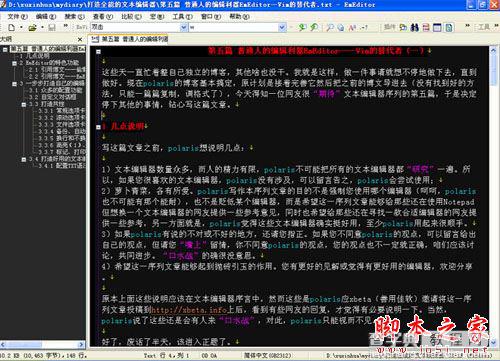Collapse outline node 3.3 打造共性
500x361 pixels.
(x=24, y=104)
